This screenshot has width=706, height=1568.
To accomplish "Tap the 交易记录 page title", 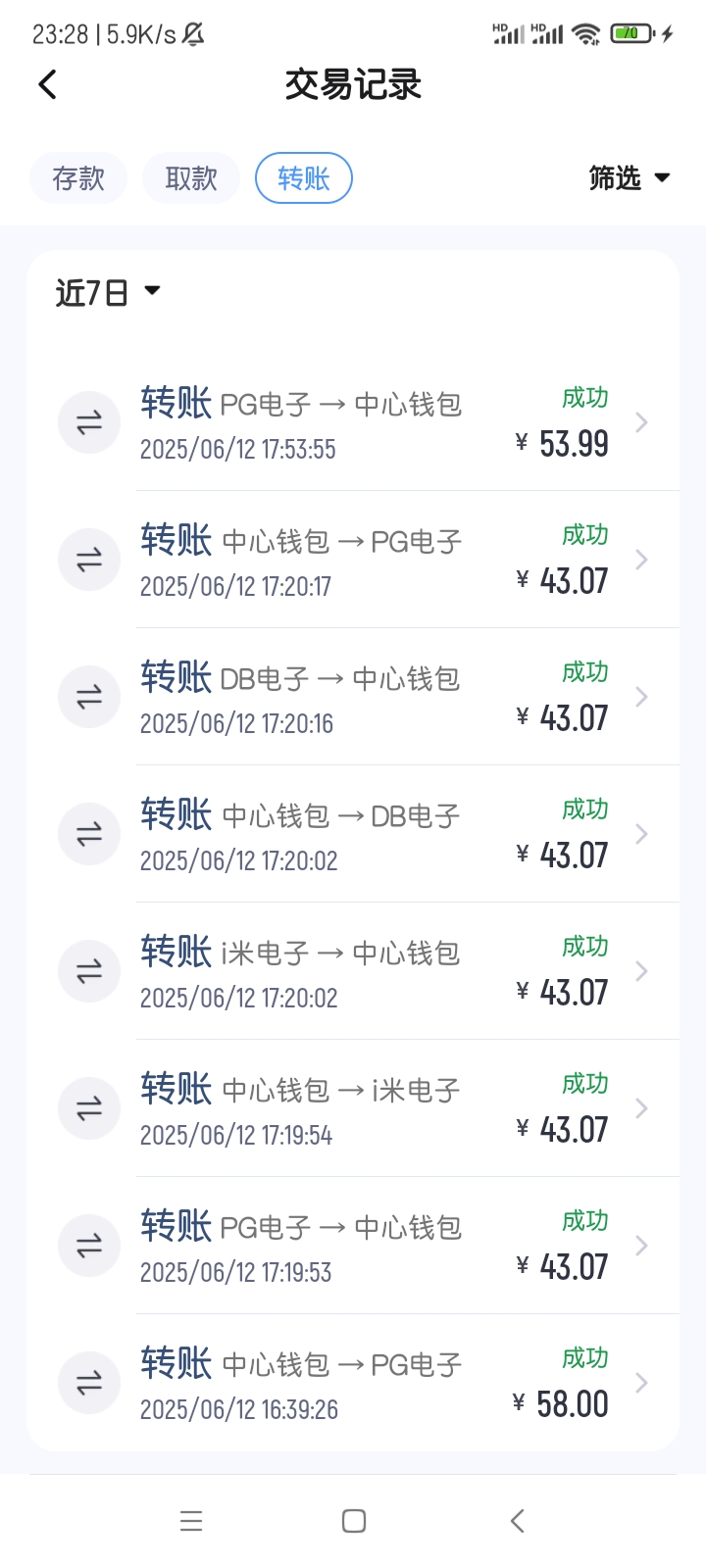I will [x=353, y=85].
